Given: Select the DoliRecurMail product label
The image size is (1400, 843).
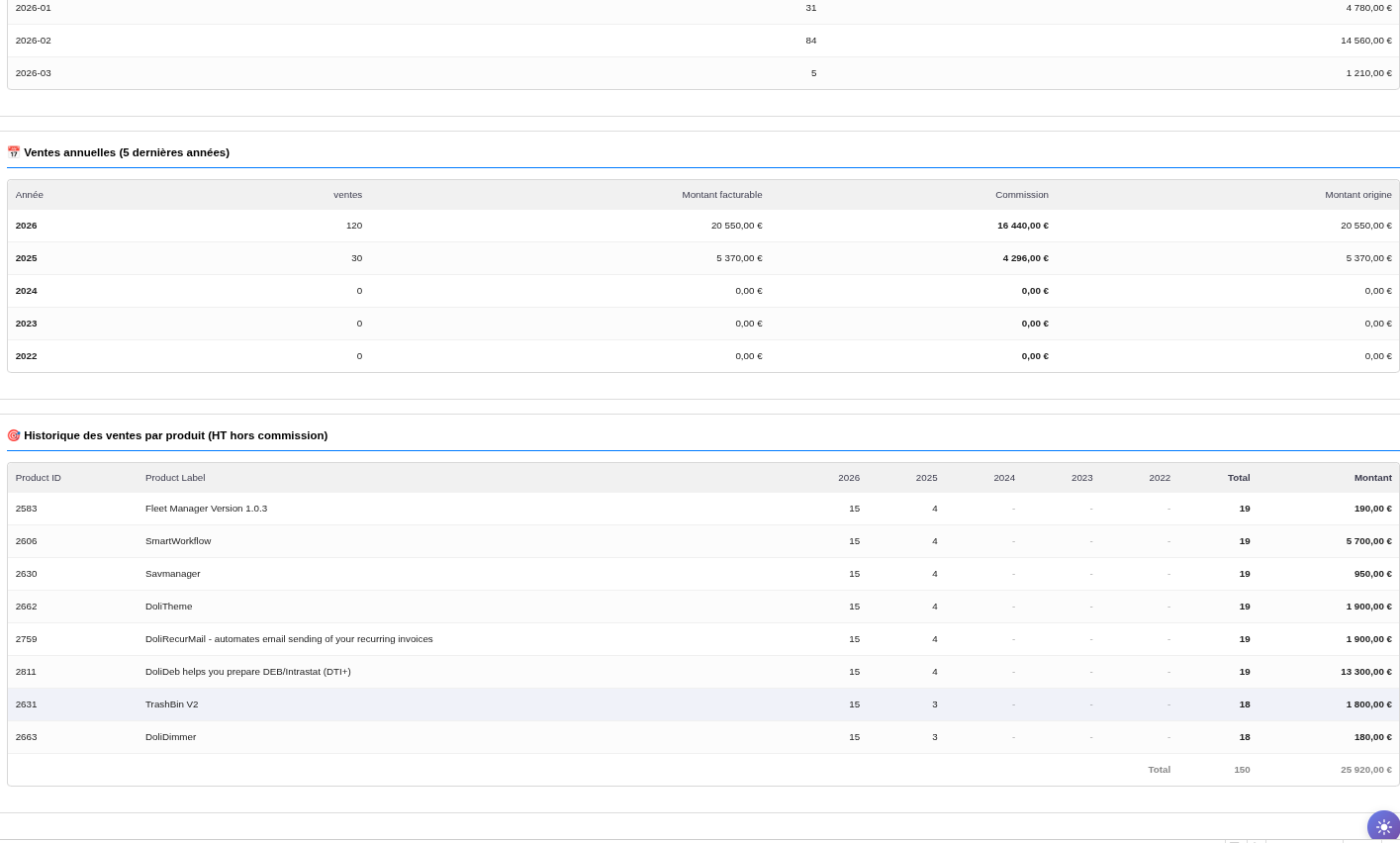Looking at the screenshot, I should pos(289,639).
